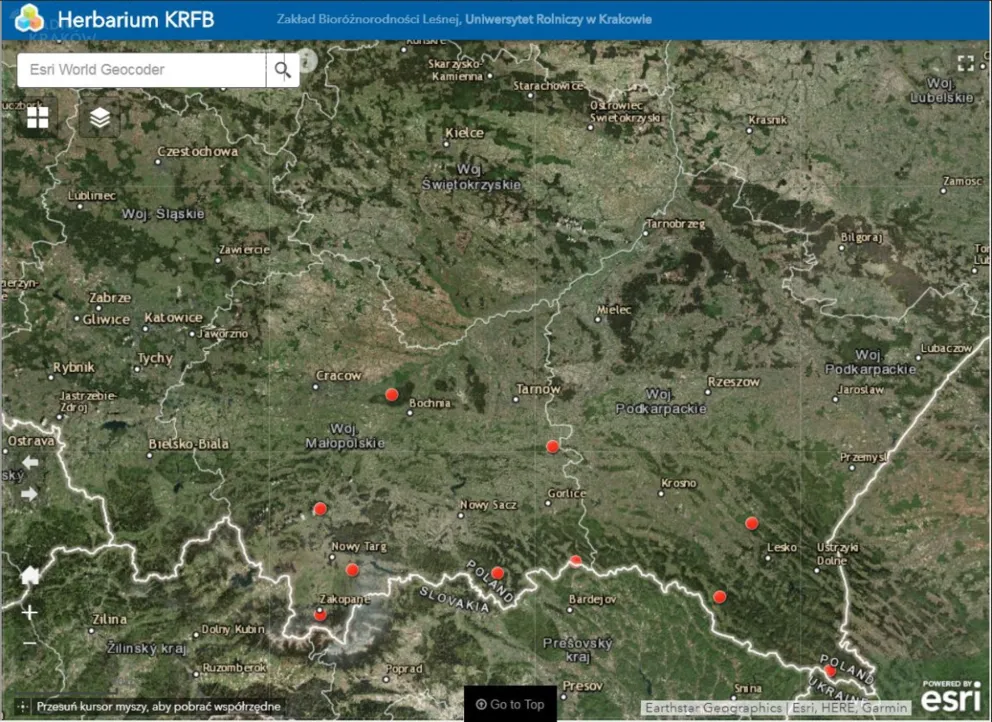992x722 pixels.
Task: Open the layers list icon
Action: (x=99, y=117)
